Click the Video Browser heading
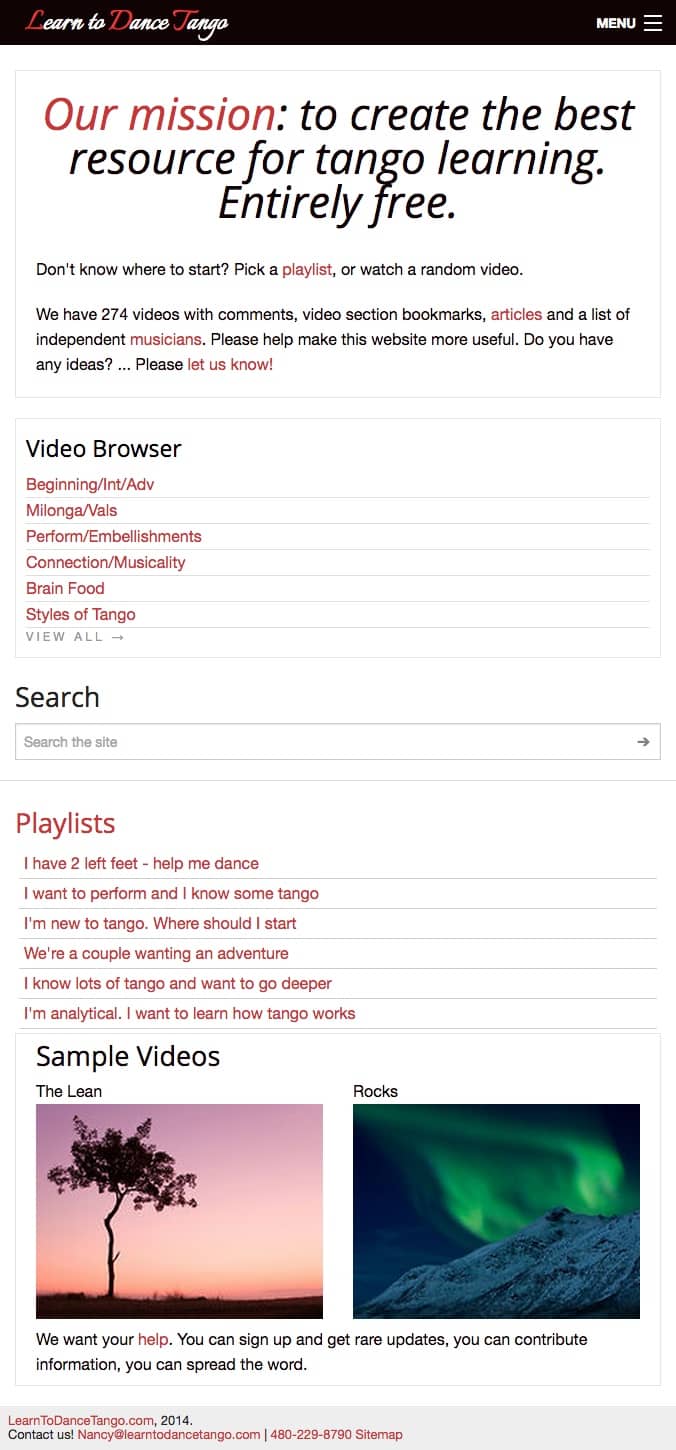This screenshot has height=1450, width=676. point(104,449)
